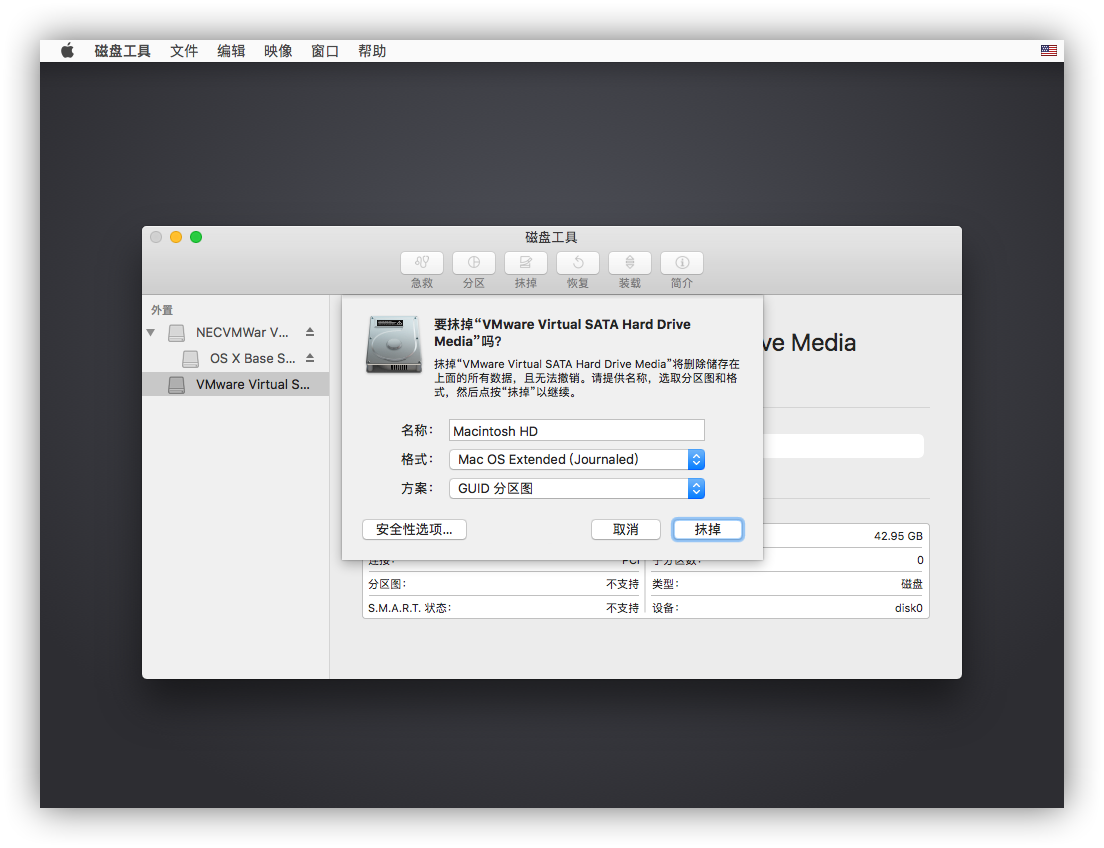Click the 恢复 restore toolbar icon
Image resolution: width=1104 pixels, height=848 pixels.
(578, 263)
